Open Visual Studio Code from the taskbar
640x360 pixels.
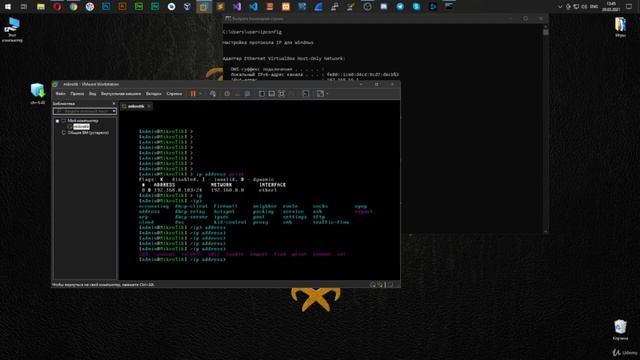click(x=253, y=7)
